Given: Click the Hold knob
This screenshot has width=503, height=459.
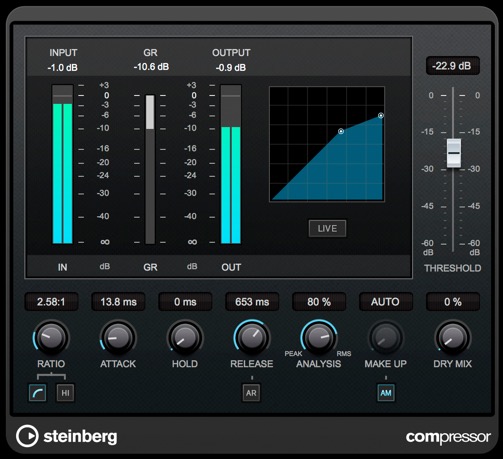Looking at the screenshot, I should pos(185,338).
